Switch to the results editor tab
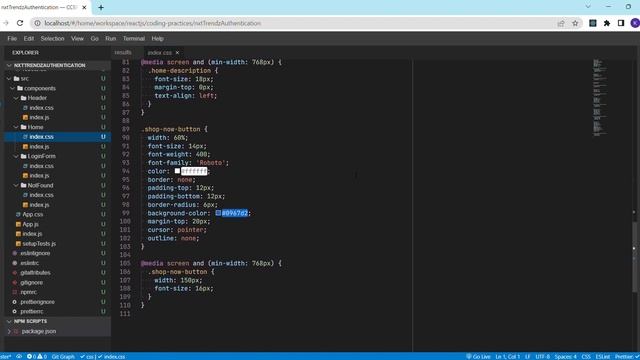This screenshot has width=640, height=360. (123, 53)
